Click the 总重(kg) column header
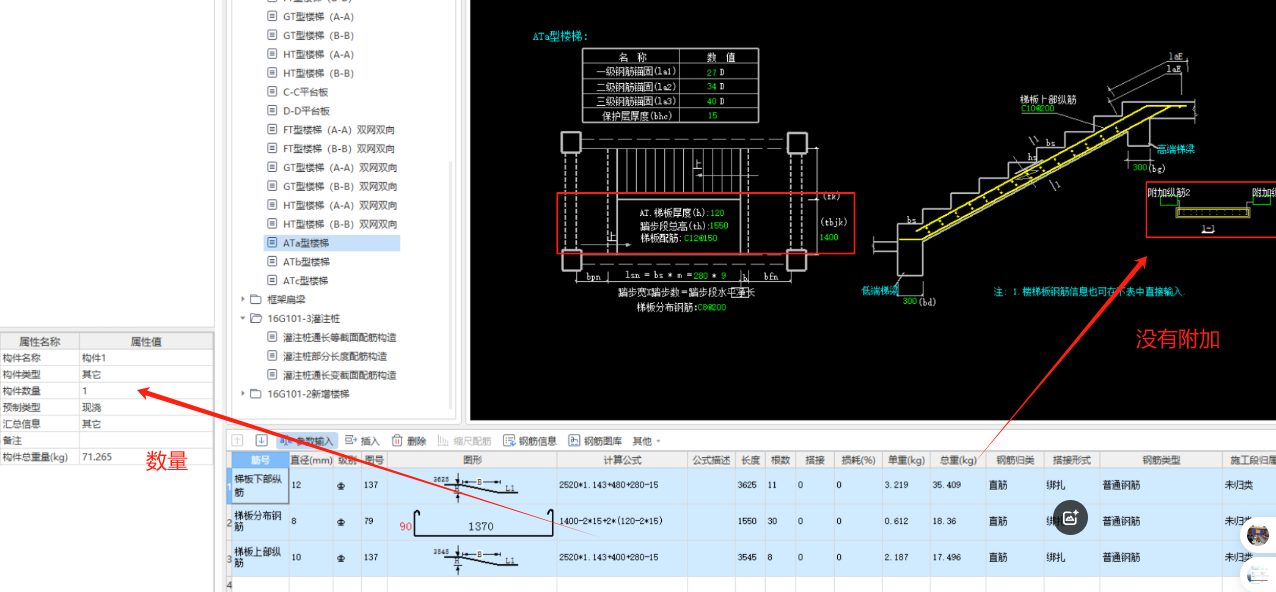This screenshot has width=1276, height=592. pos(957,460)
